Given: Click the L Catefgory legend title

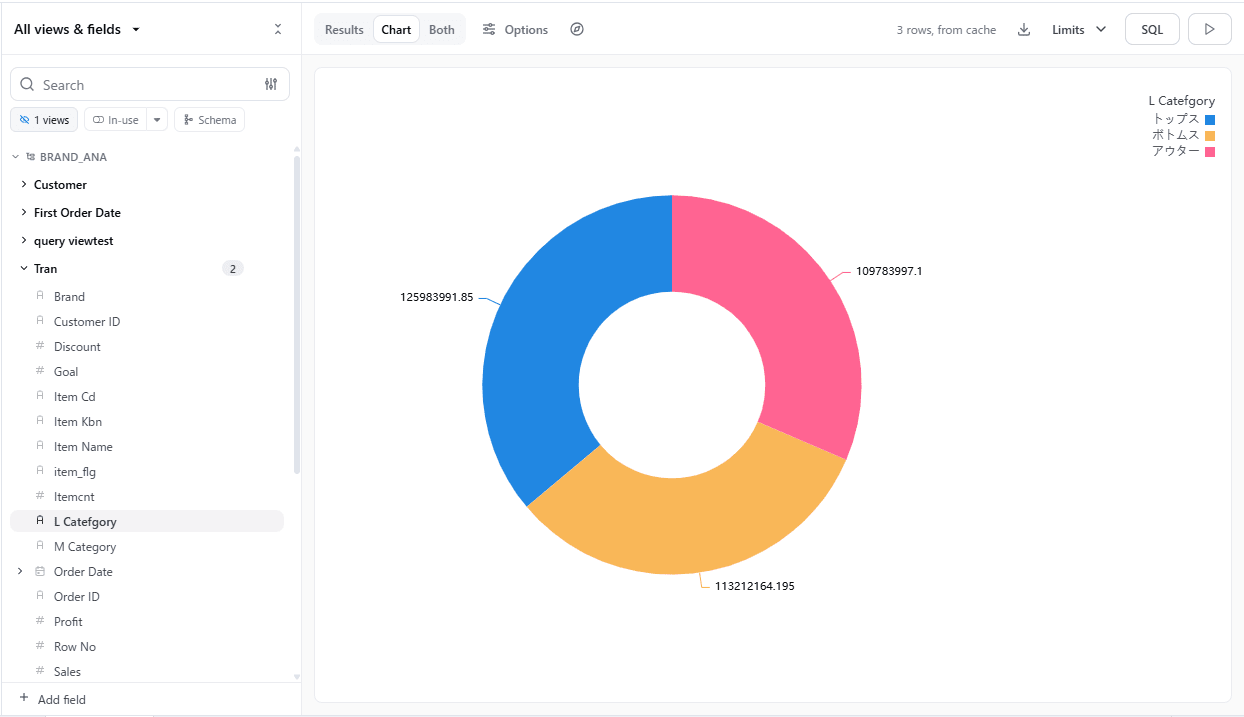Looking at the screenshot, I should pyautogui.click(x=1182, y=101).
